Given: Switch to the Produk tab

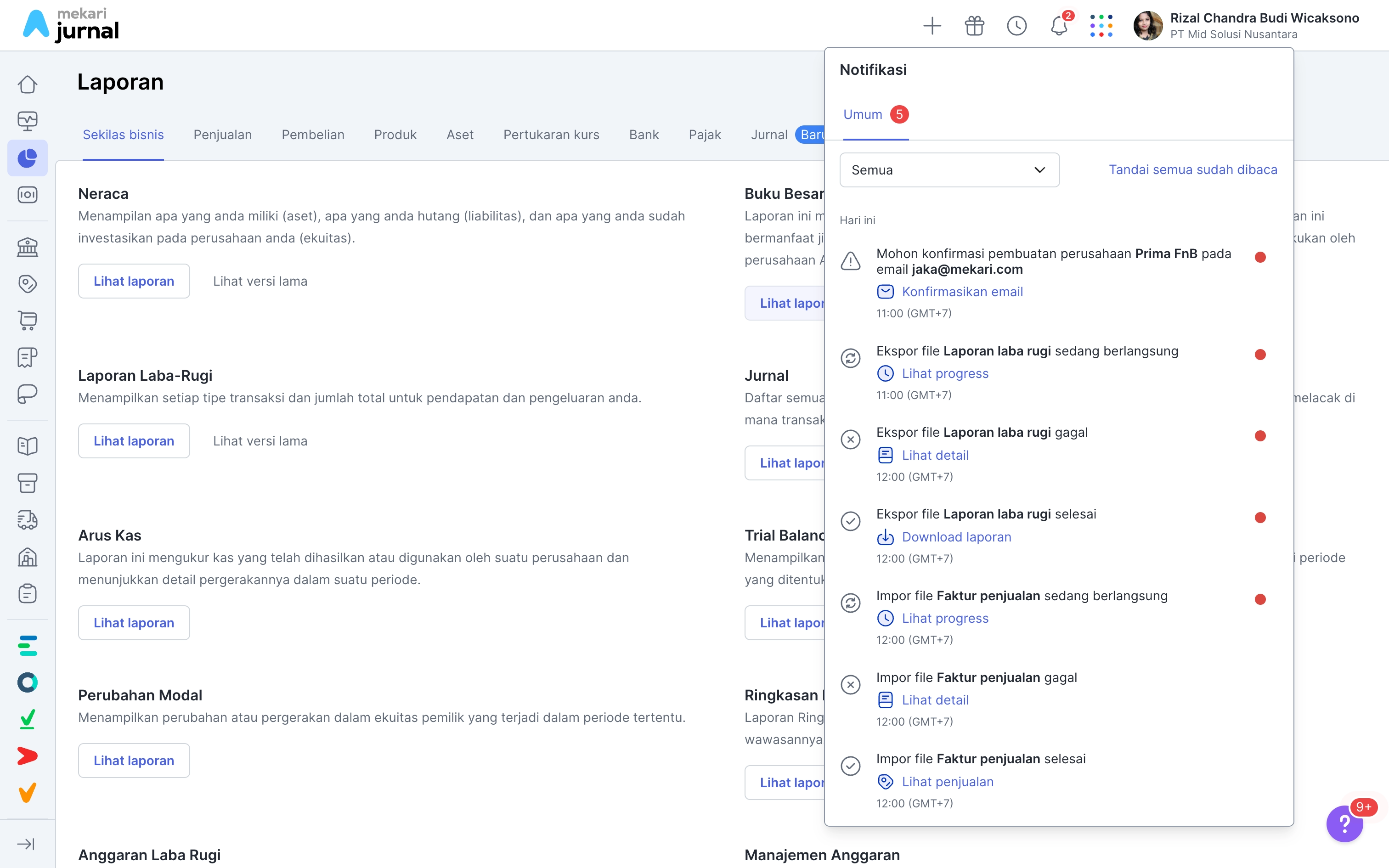Looking at the screenshot, I should 395,134.
